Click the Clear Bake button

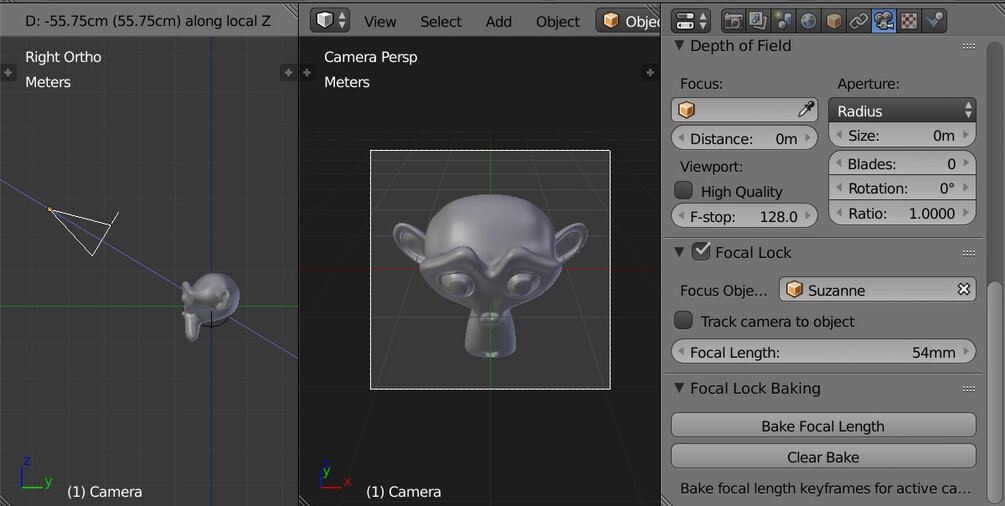coord(824,457)
